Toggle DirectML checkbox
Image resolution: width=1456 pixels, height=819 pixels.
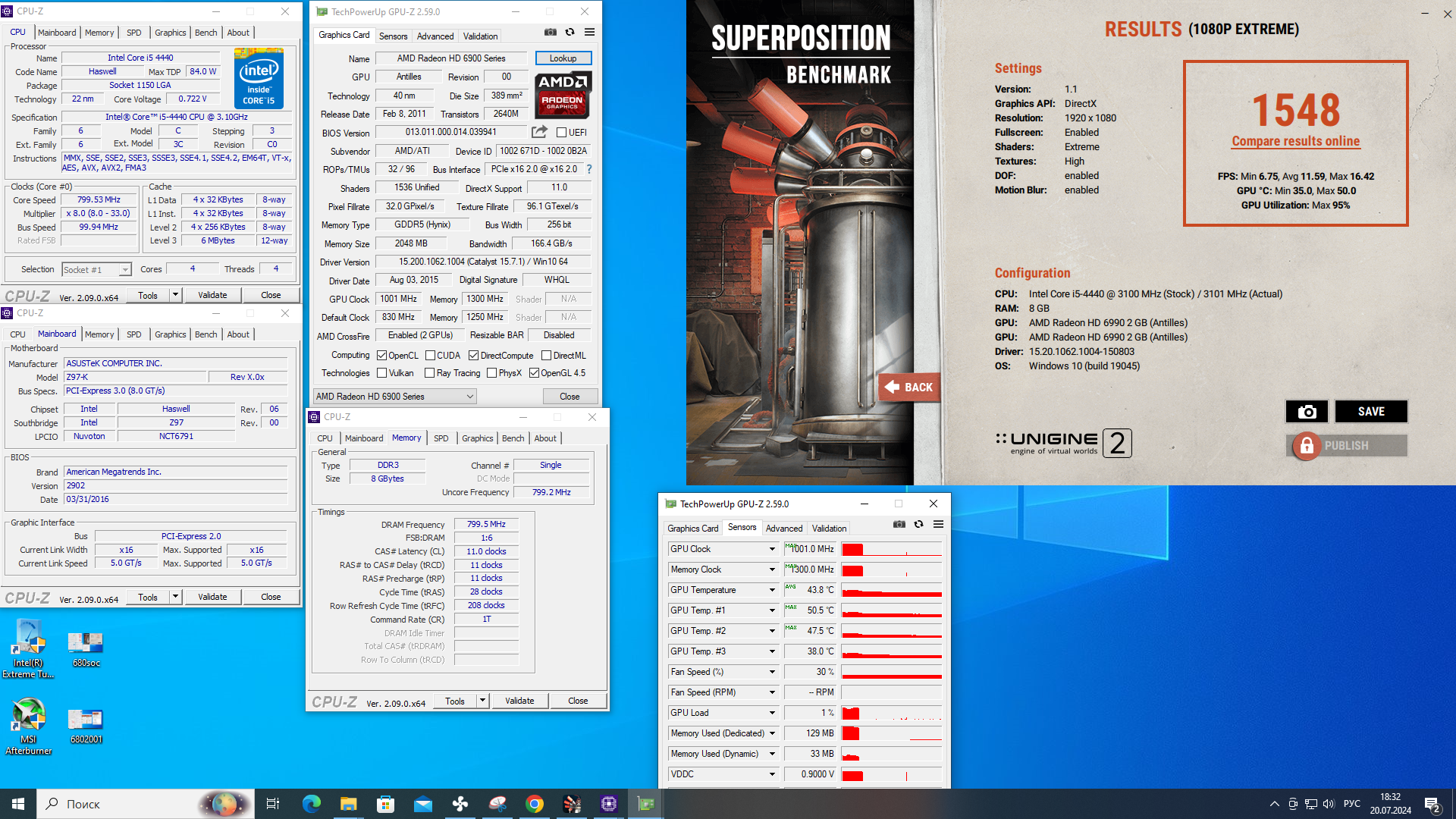click(546, 356)
